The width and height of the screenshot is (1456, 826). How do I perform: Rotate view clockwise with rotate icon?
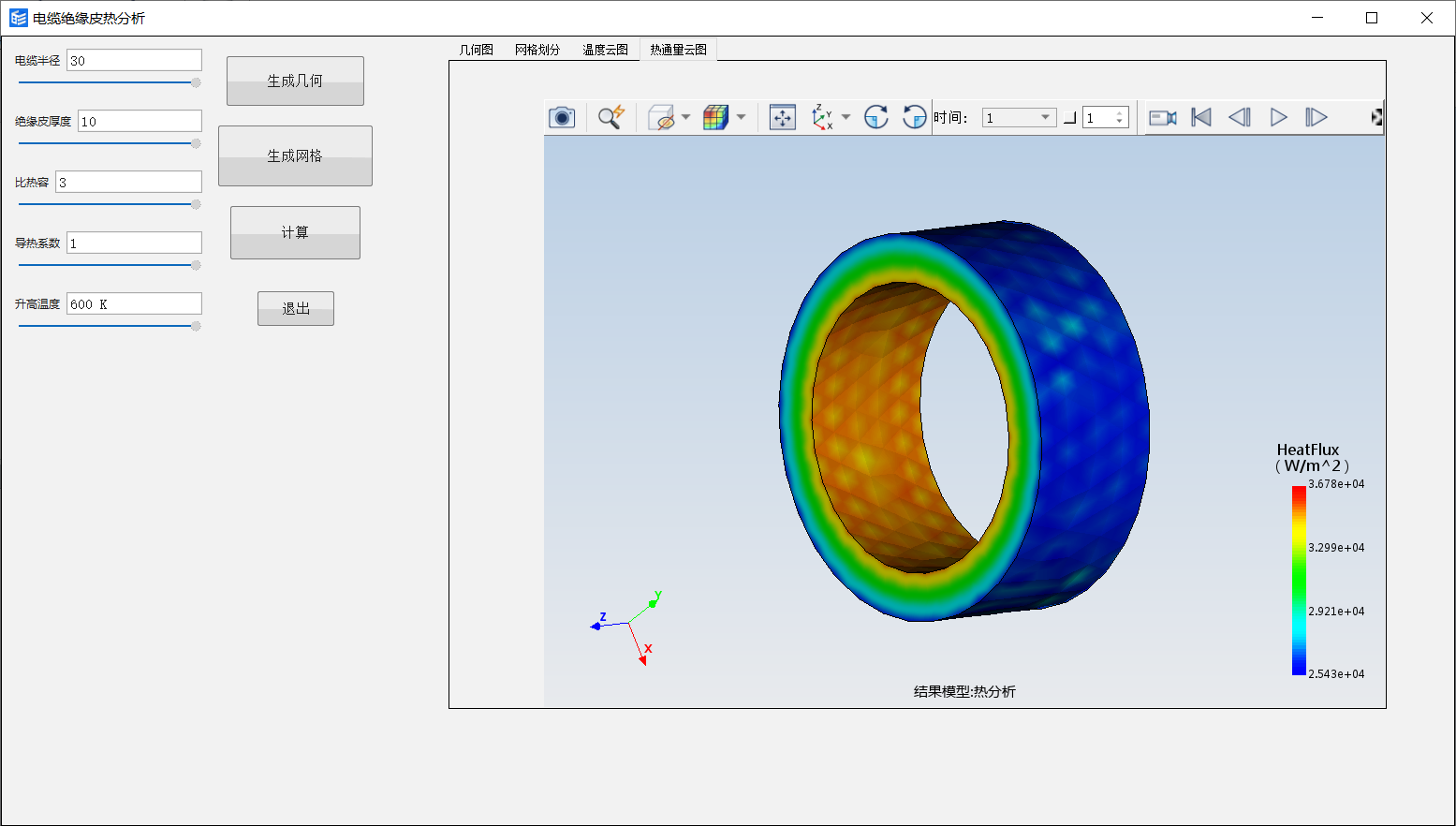tap(876, 117)
